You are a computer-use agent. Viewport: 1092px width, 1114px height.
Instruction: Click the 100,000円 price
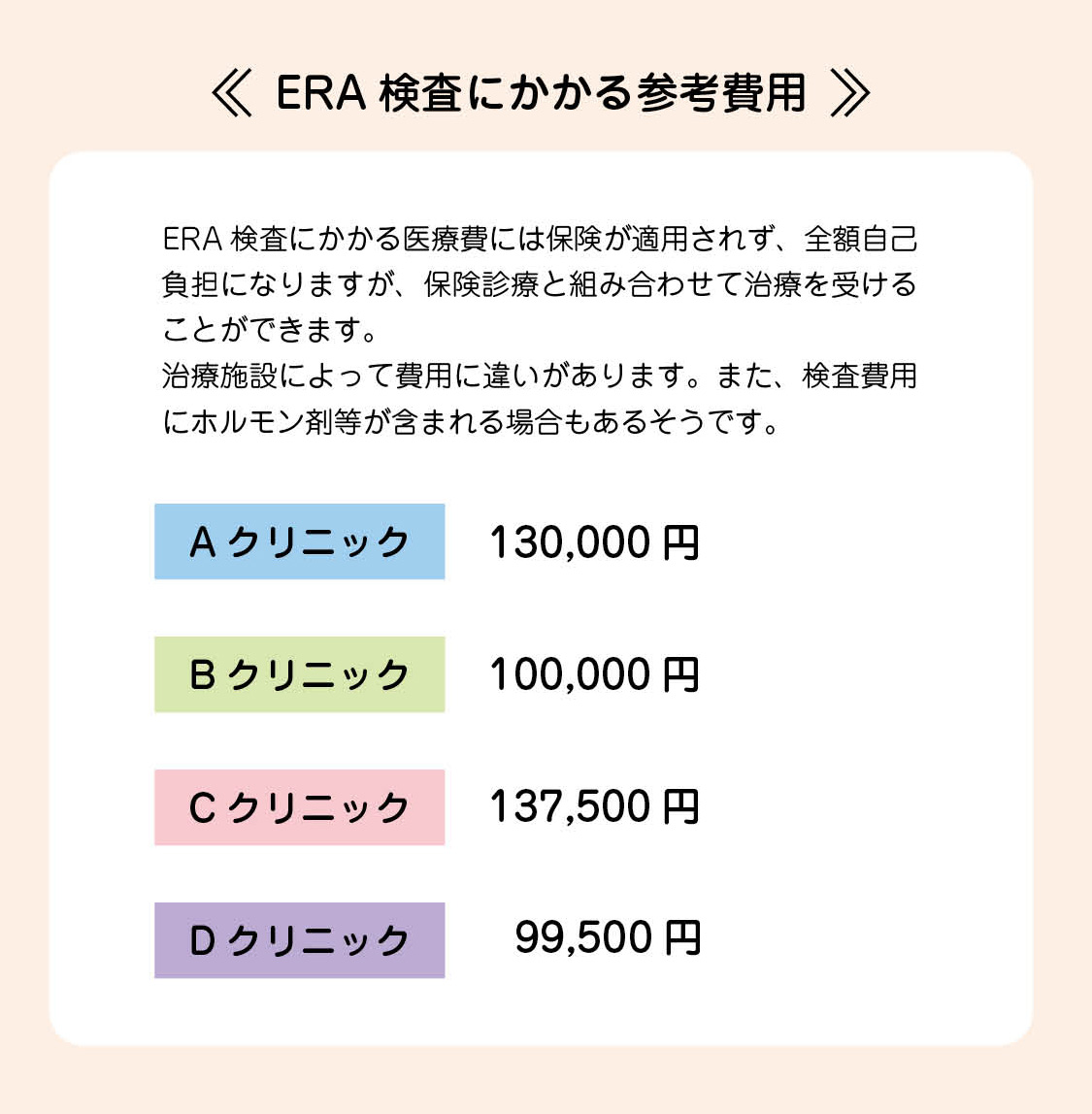[594, 674]
